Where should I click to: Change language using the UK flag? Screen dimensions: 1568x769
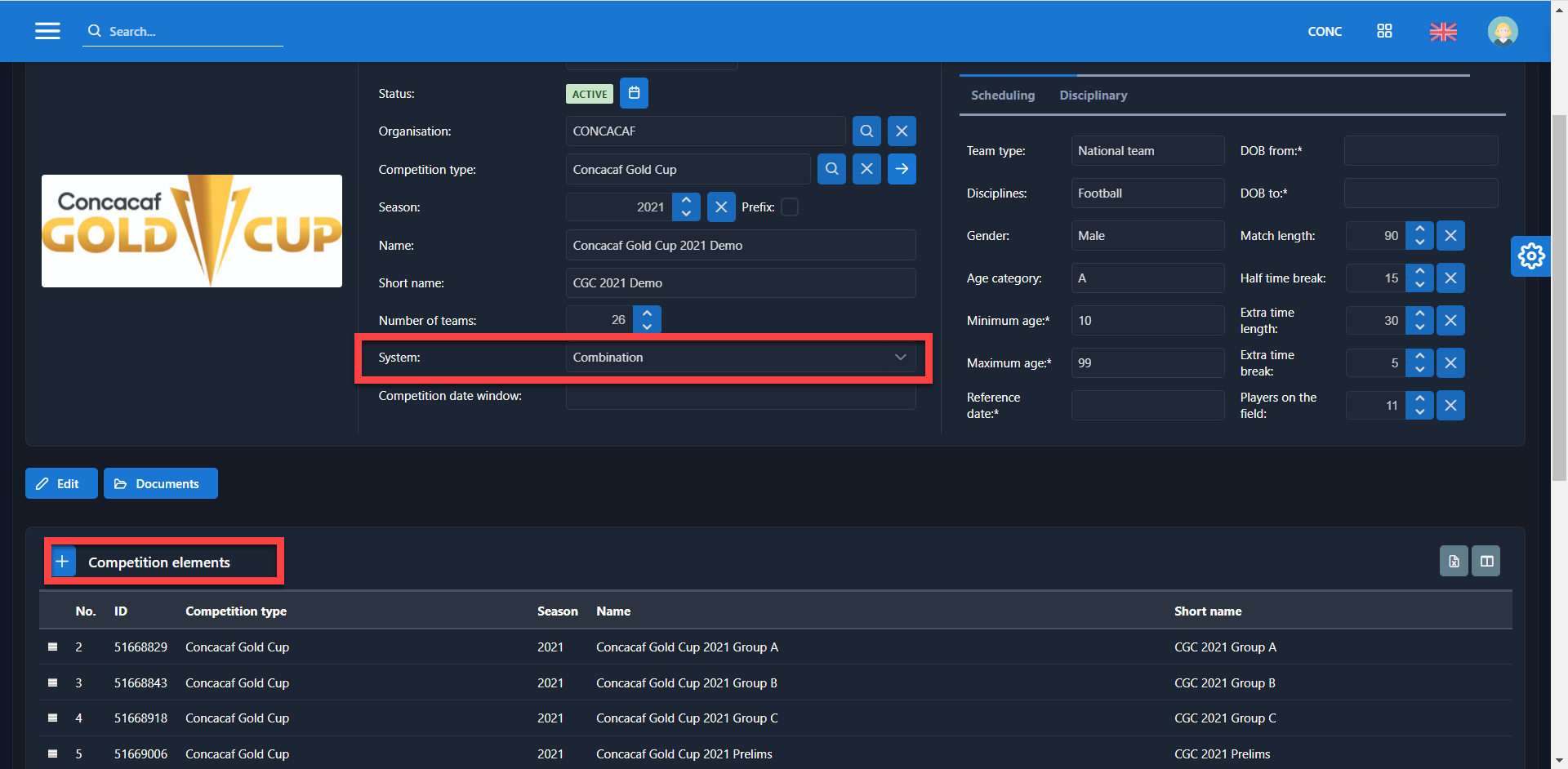tap(1443, 31)
